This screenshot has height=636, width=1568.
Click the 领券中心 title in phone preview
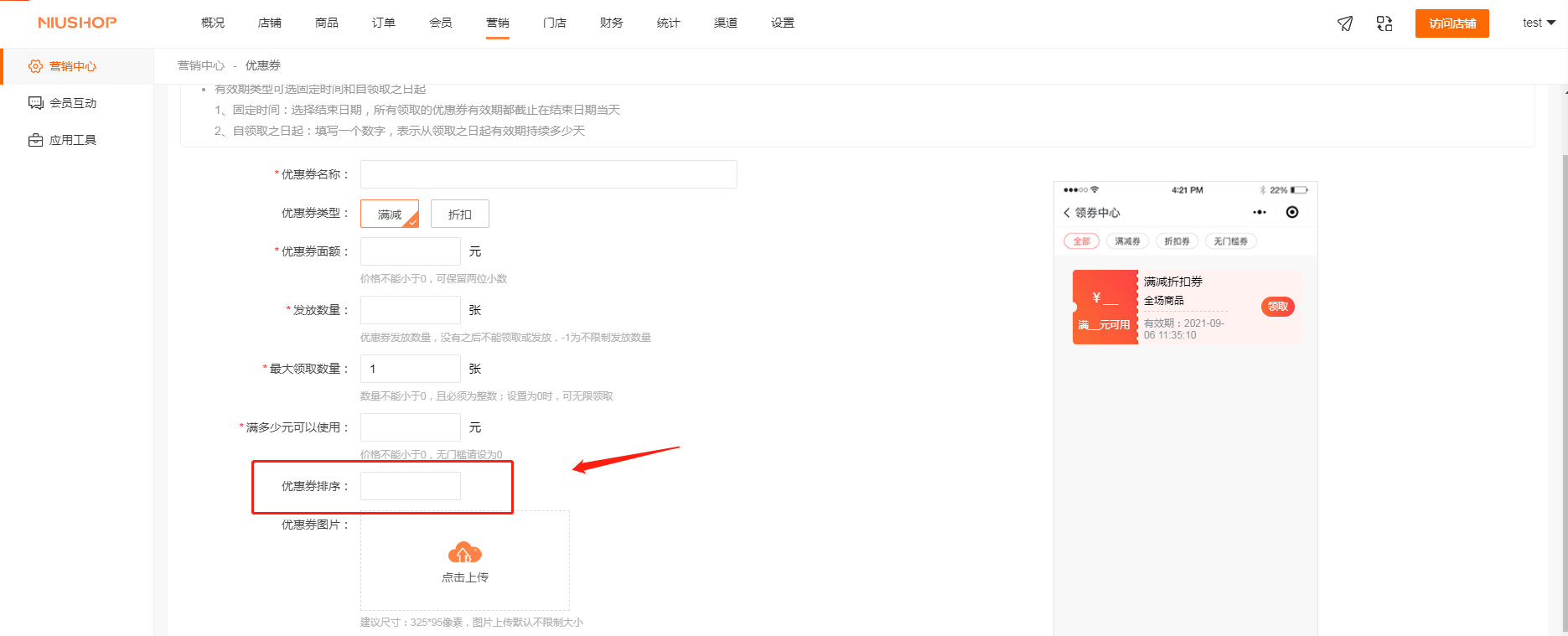coord(1098,213)
